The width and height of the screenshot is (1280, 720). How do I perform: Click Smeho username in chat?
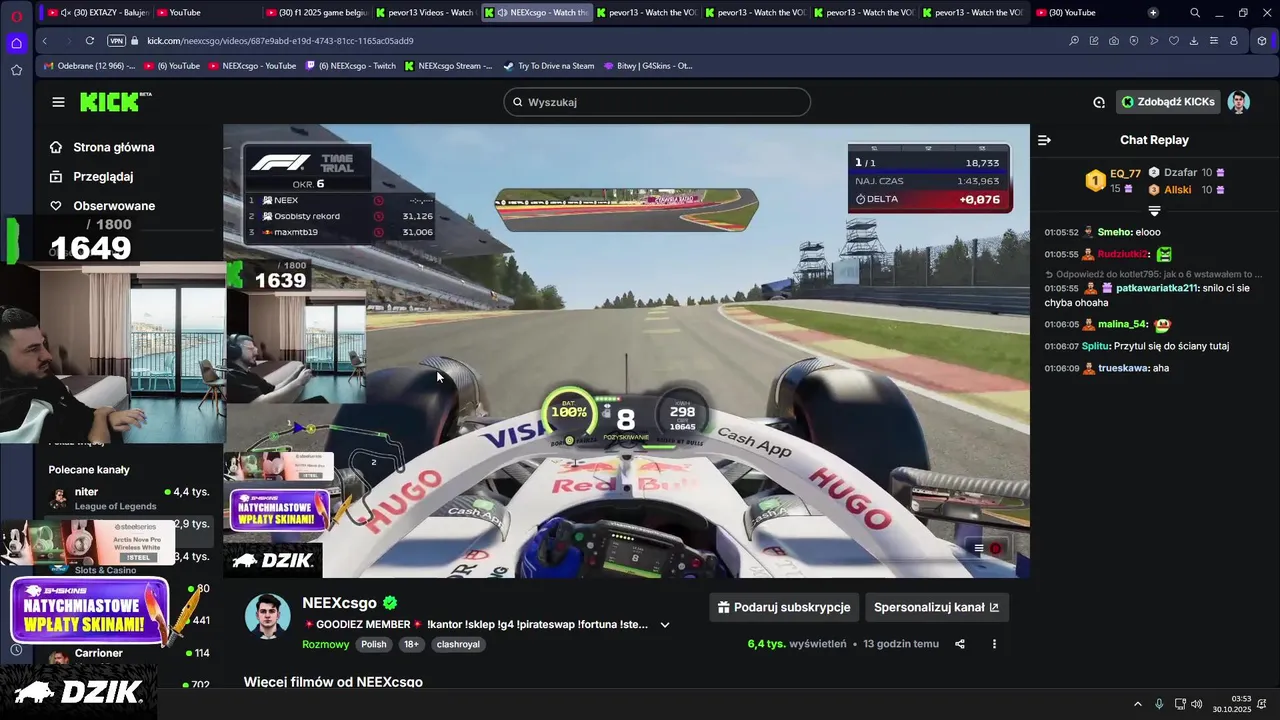(x=1115, y=232)
